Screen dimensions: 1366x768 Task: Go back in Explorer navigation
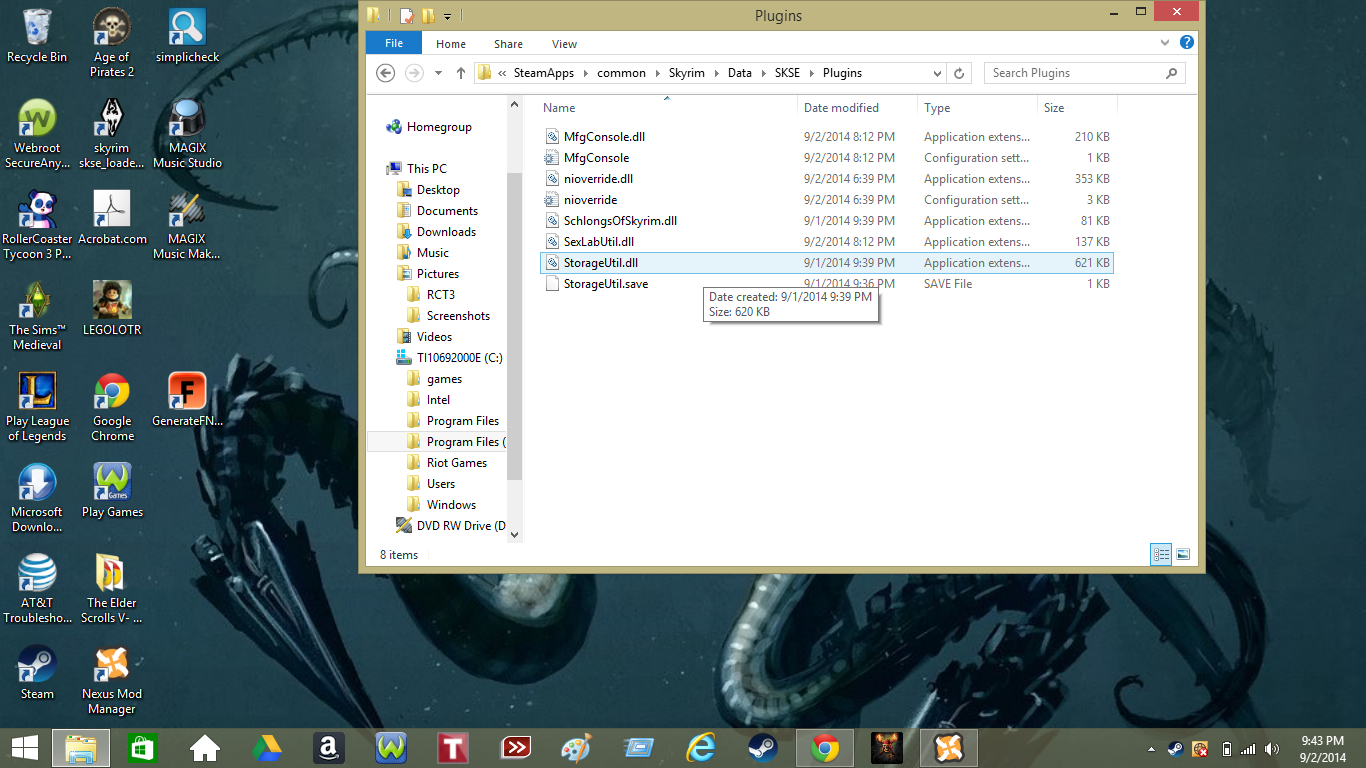click(386, 73)
